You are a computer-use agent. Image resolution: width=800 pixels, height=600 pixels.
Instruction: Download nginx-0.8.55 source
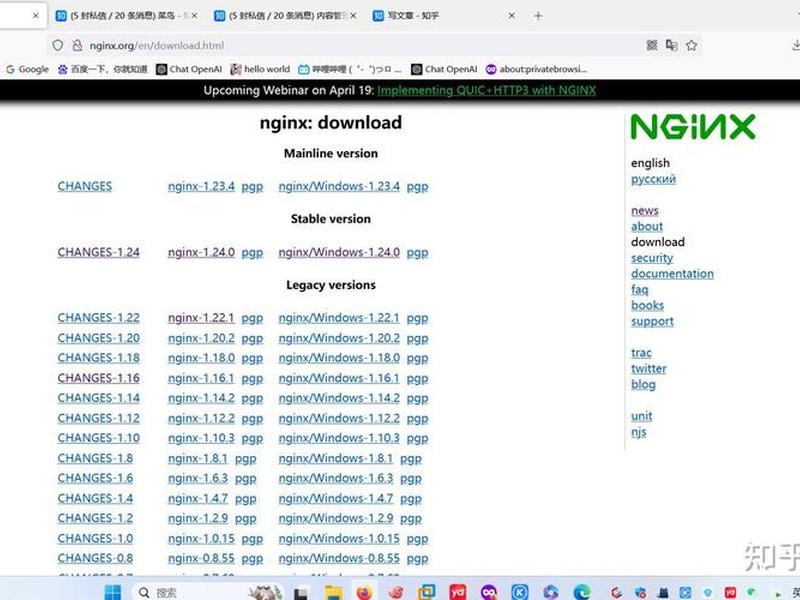click(201, 558)
